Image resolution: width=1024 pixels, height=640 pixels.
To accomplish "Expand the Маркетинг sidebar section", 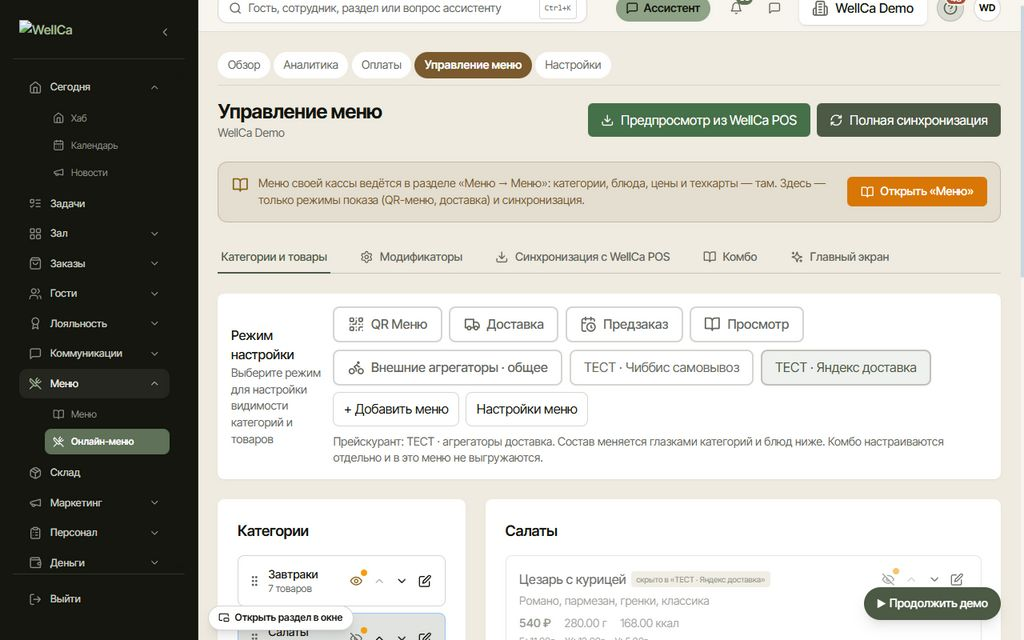I will (154, 503).
